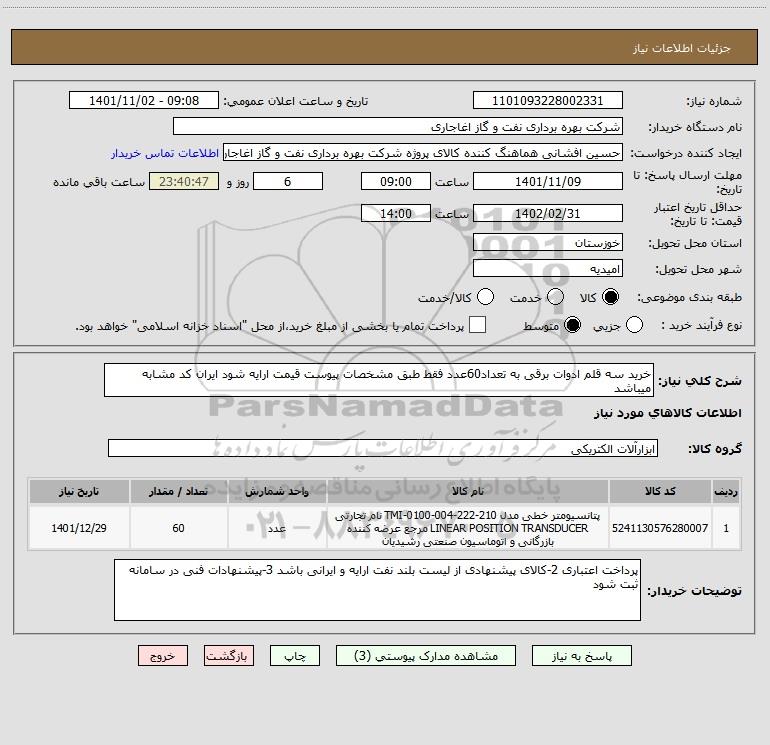Click the نام کالا column header
Viewport: 770px width, 745px height.
(x=468, y=491)
